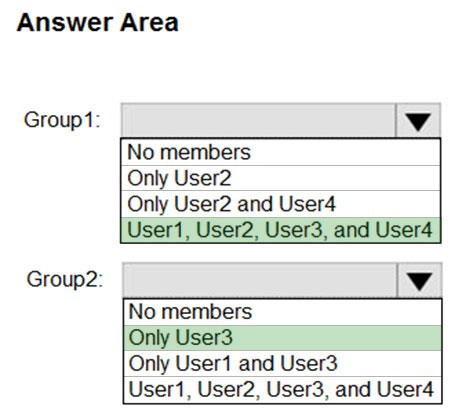Select the green highlighted Group2 answer
Viewport: 462px width, 420px height.
(x=282, y=338)
